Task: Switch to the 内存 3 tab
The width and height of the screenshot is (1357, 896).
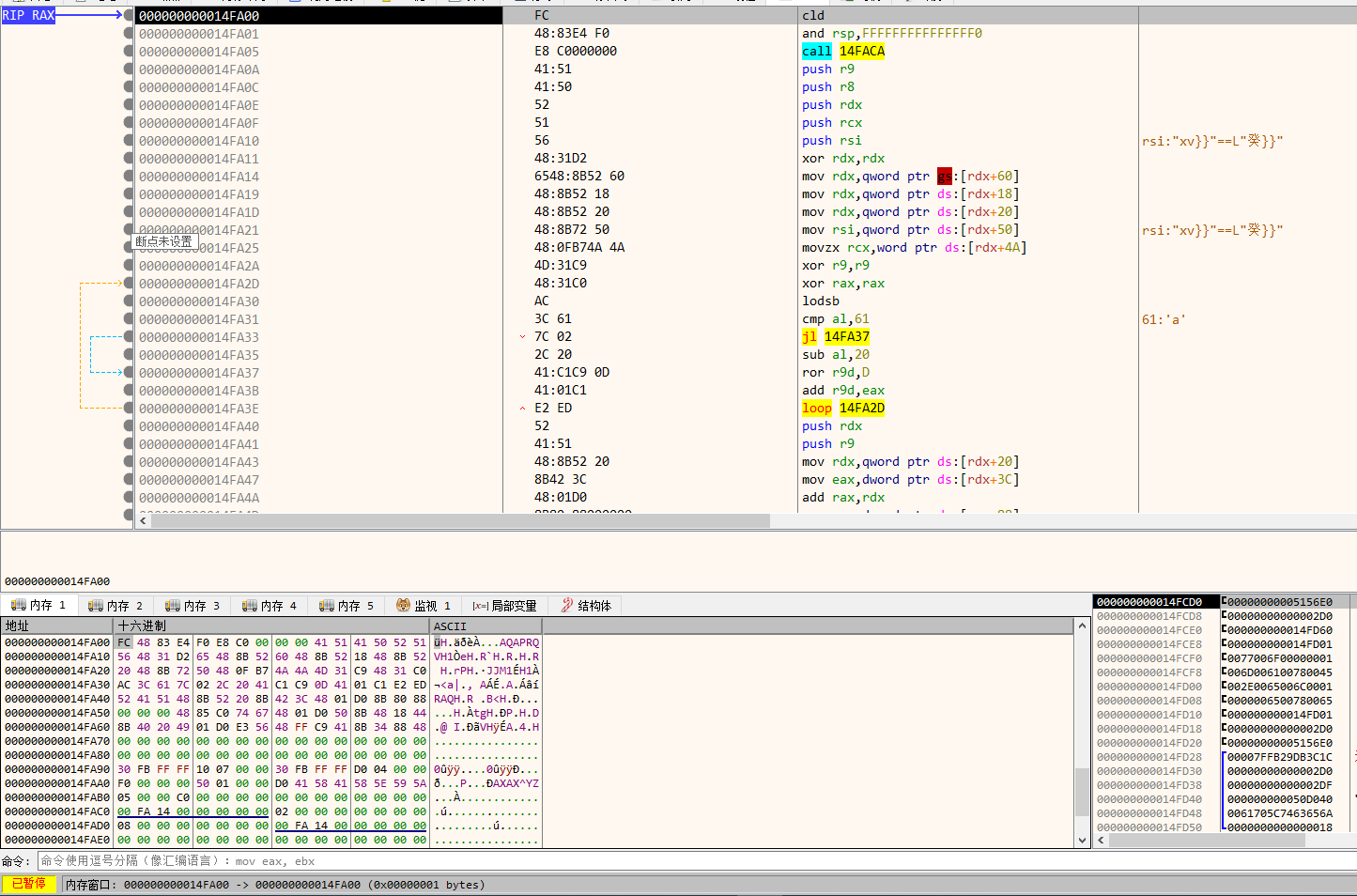Action: click(x=193, y=606)
